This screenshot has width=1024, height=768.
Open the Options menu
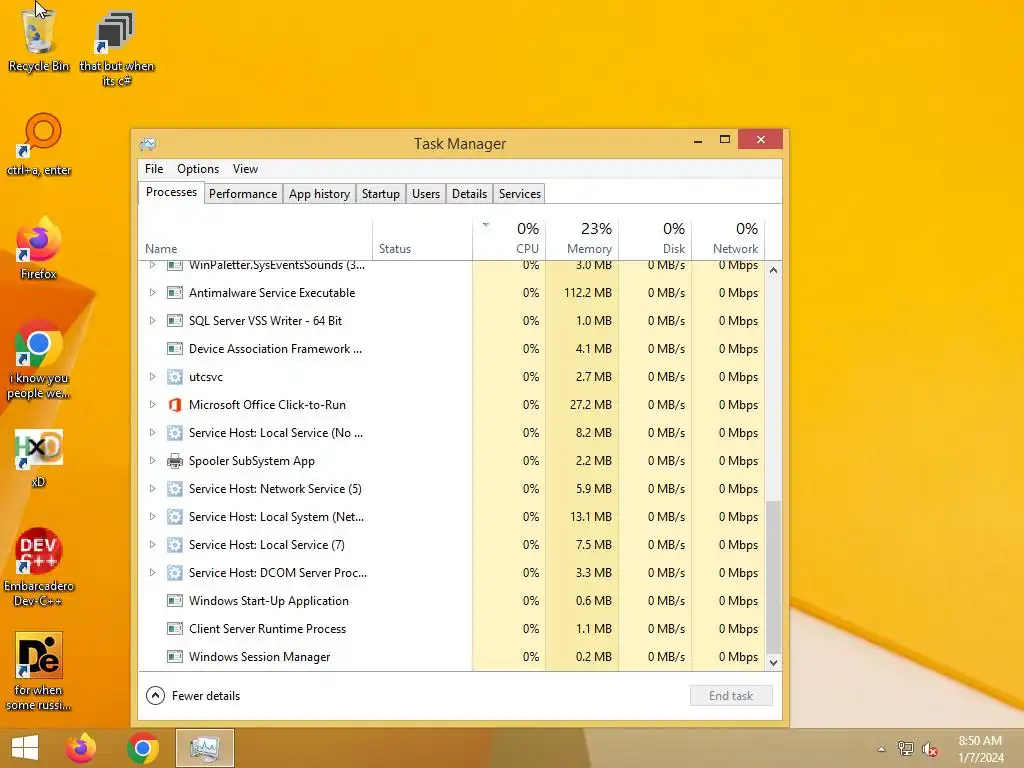pos(198,169)
